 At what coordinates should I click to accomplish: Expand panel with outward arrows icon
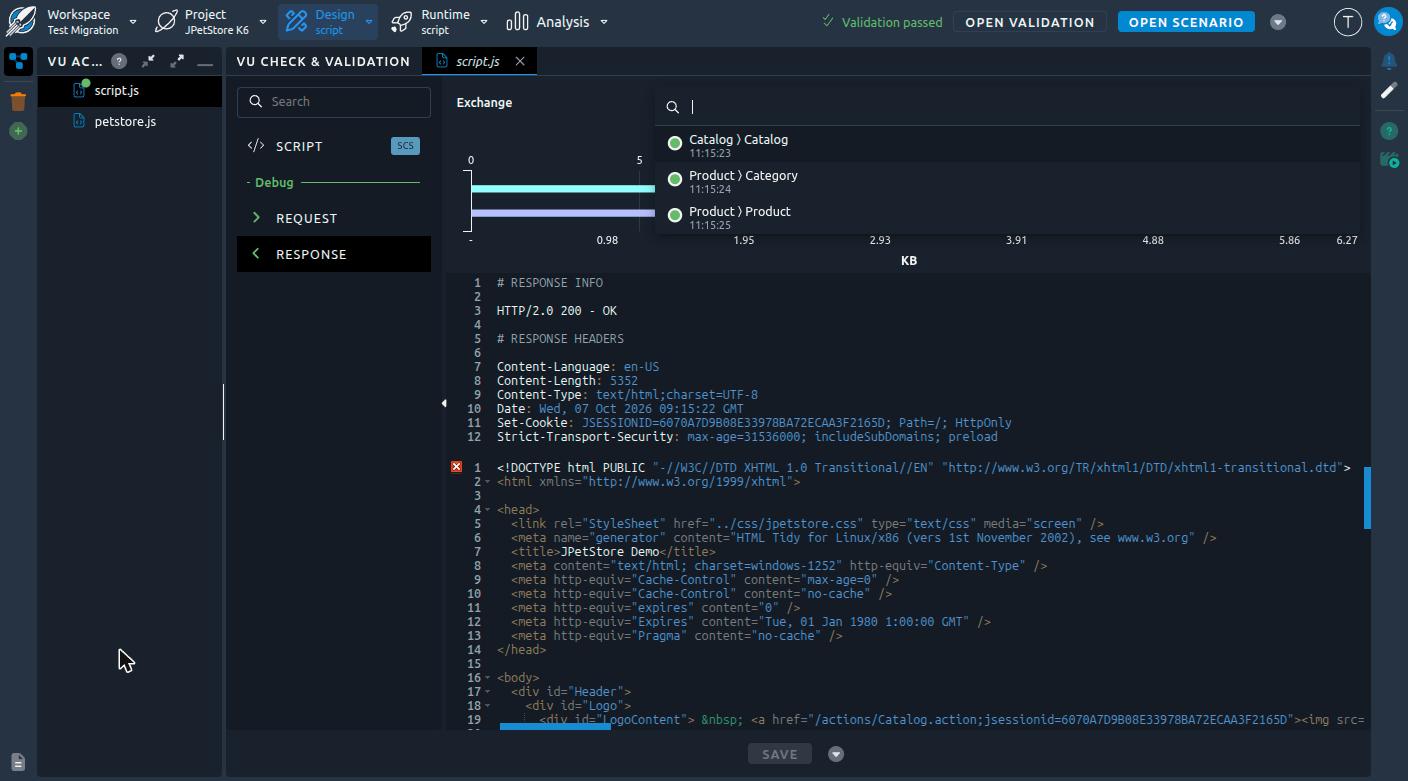(177, 61)
